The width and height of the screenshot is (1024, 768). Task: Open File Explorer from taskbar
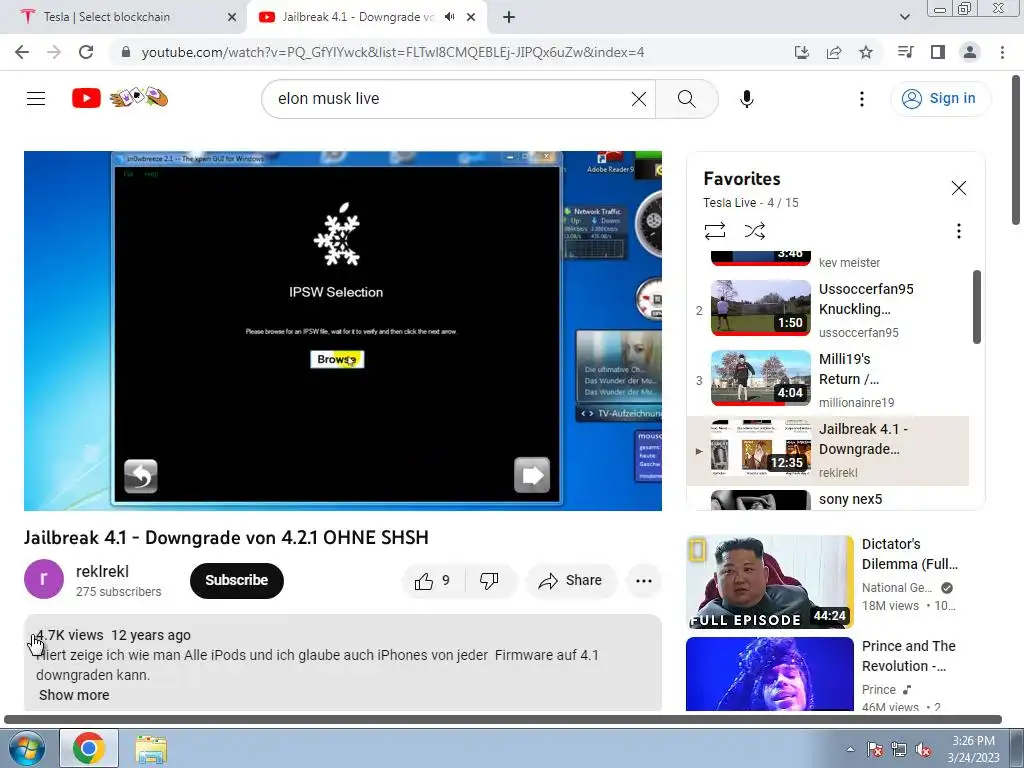click(x=151, y=748)
